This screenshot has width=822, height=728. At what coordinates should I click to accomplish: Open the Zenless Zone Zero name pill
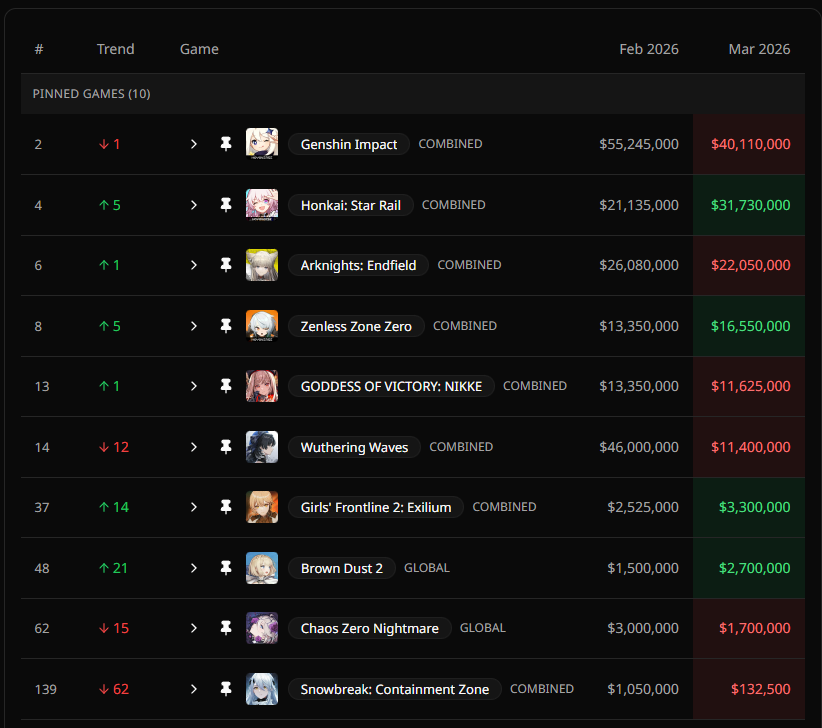(x=356, y=326)
